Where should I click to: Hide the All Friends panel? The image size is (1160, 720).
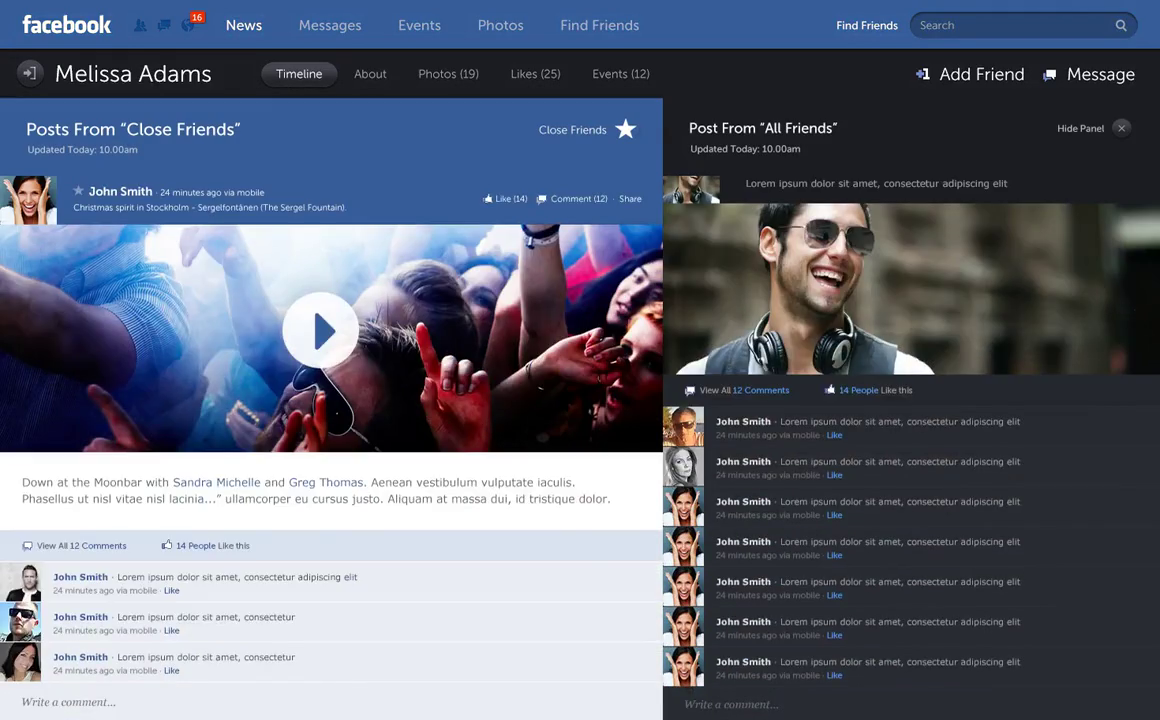[1121, 128]
